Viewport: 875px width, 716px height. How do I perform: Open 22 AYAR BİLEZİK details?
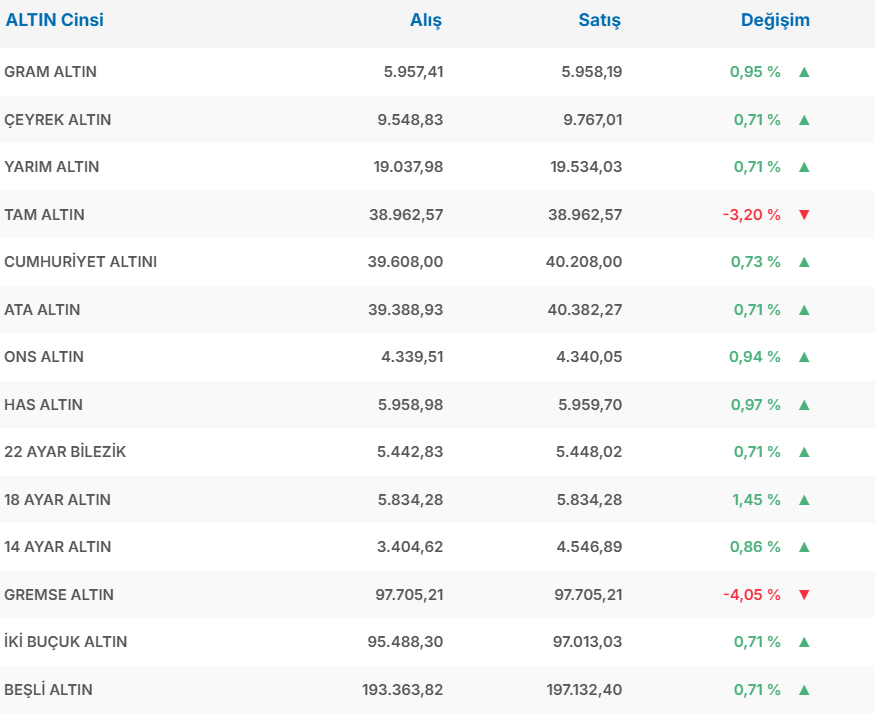[x=65, y=452]
